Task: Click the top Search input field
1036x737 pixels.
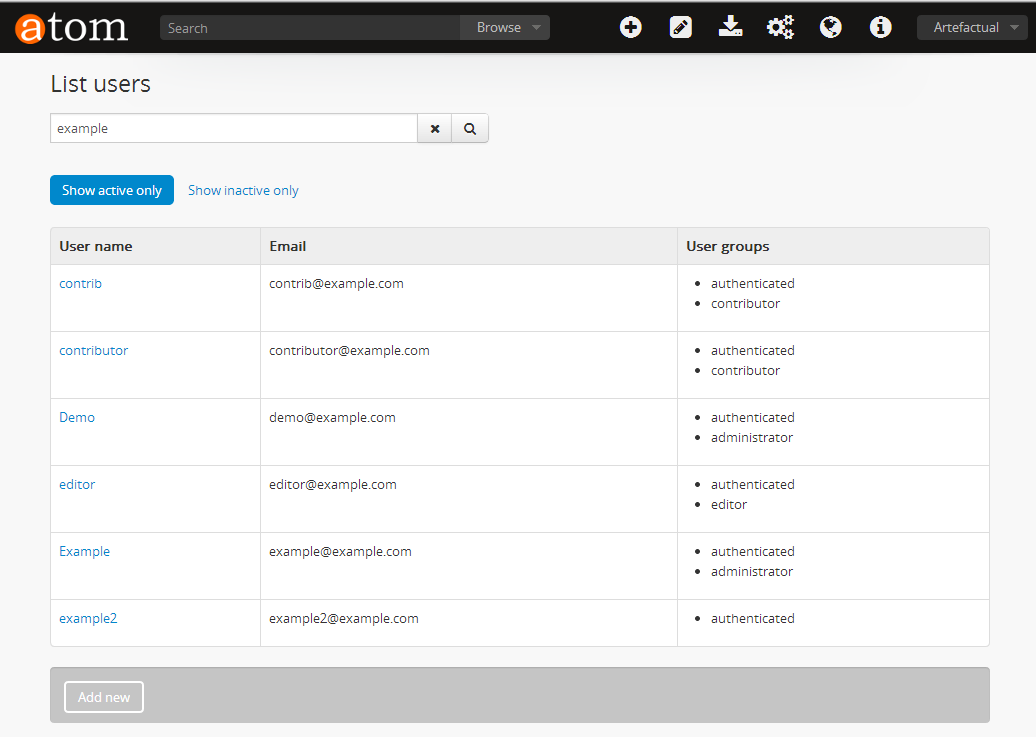Action: pyautogui.click(x=310, y=28)
